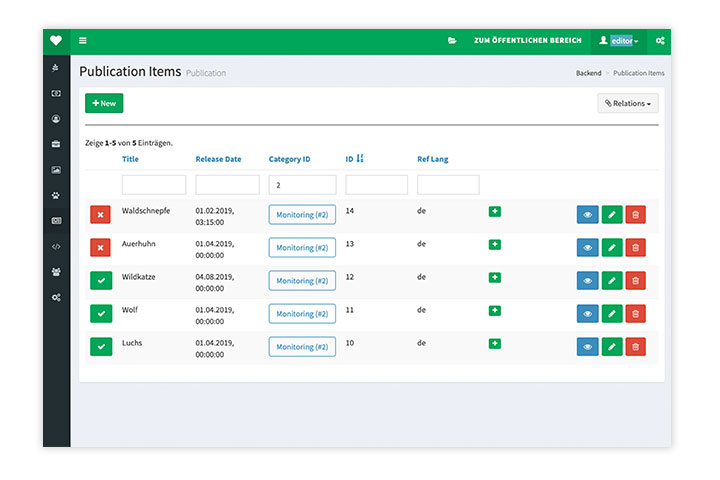The width and height of the screenshot is (720, 480).
Task: Click the green plus icon in Auerhuhn row
Action: (495, 244)
